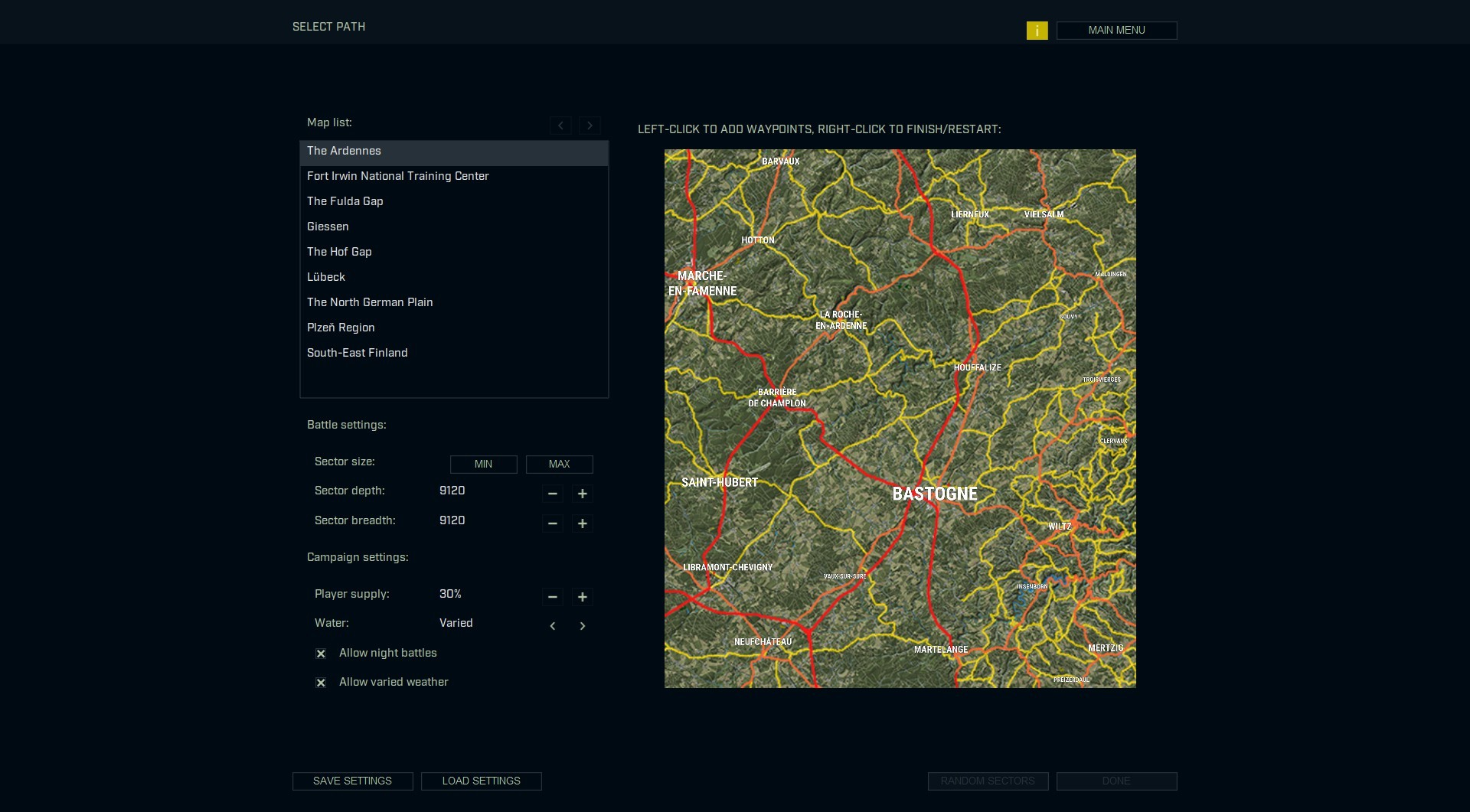Click the Save Settings button
The image size is (1470, 812).
(x=352, y=781)
